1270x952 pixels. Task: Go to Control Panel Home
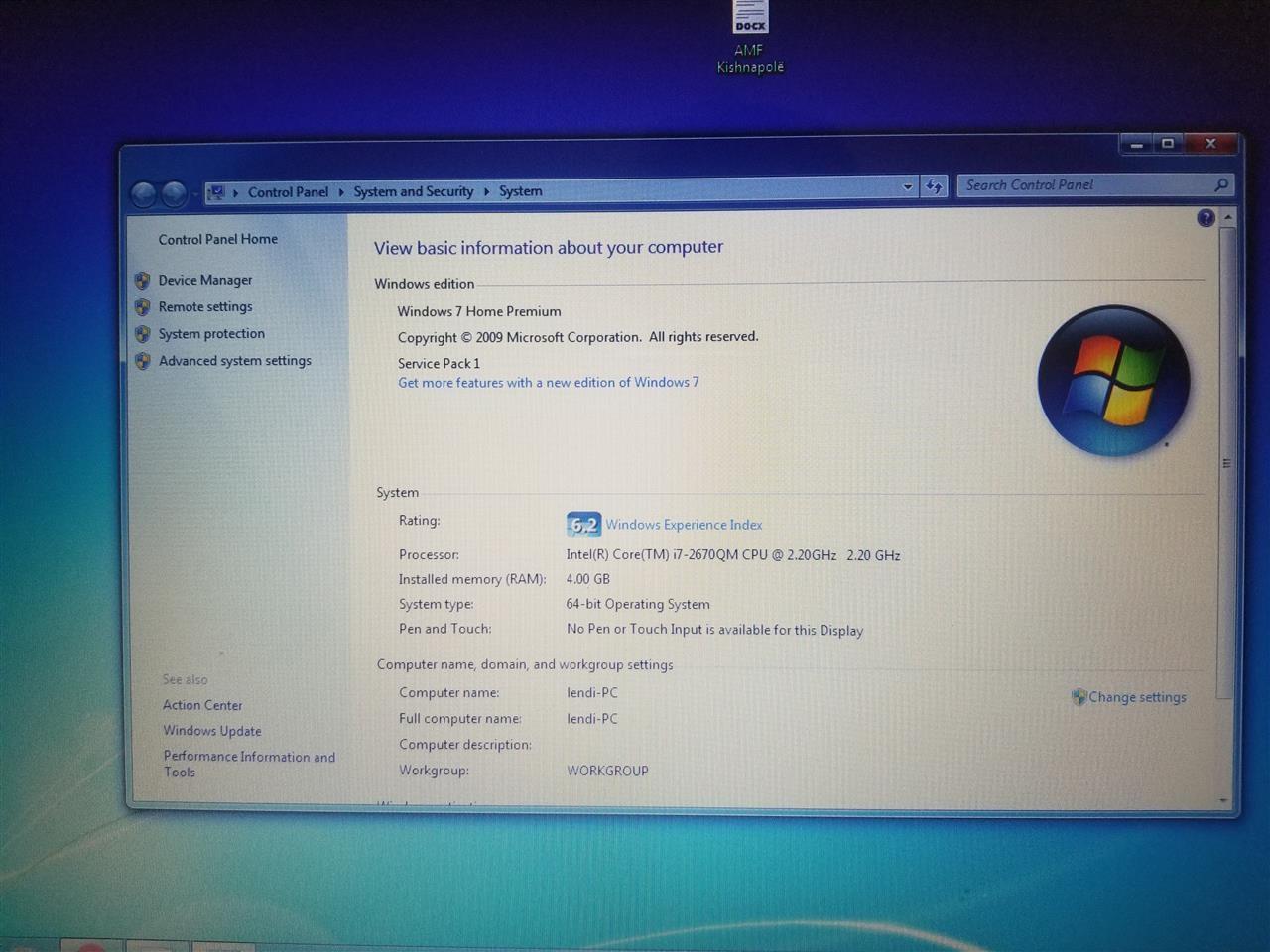[x=217, y=239]
